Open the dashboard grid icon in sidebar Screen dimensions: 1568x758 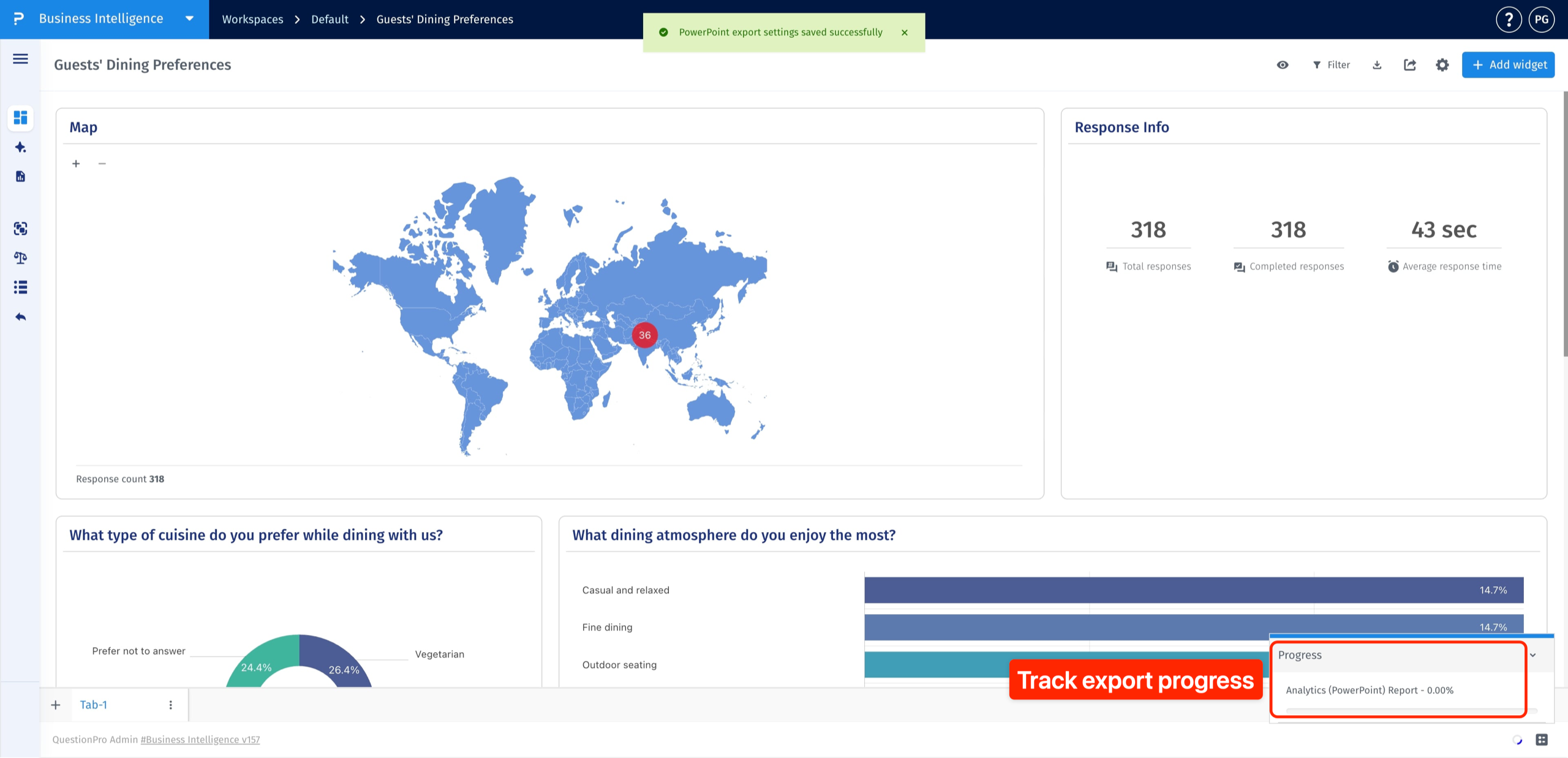point(20,118)
